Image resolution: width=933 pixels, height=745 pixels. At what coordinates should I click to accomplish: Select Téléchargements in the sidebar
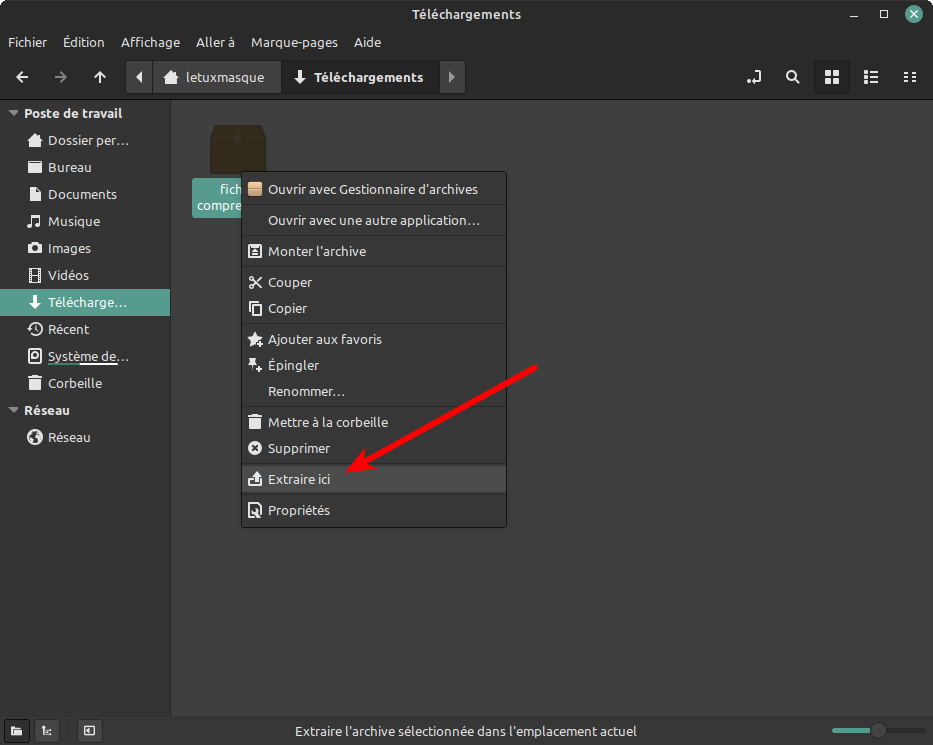[x=85, y=302]
